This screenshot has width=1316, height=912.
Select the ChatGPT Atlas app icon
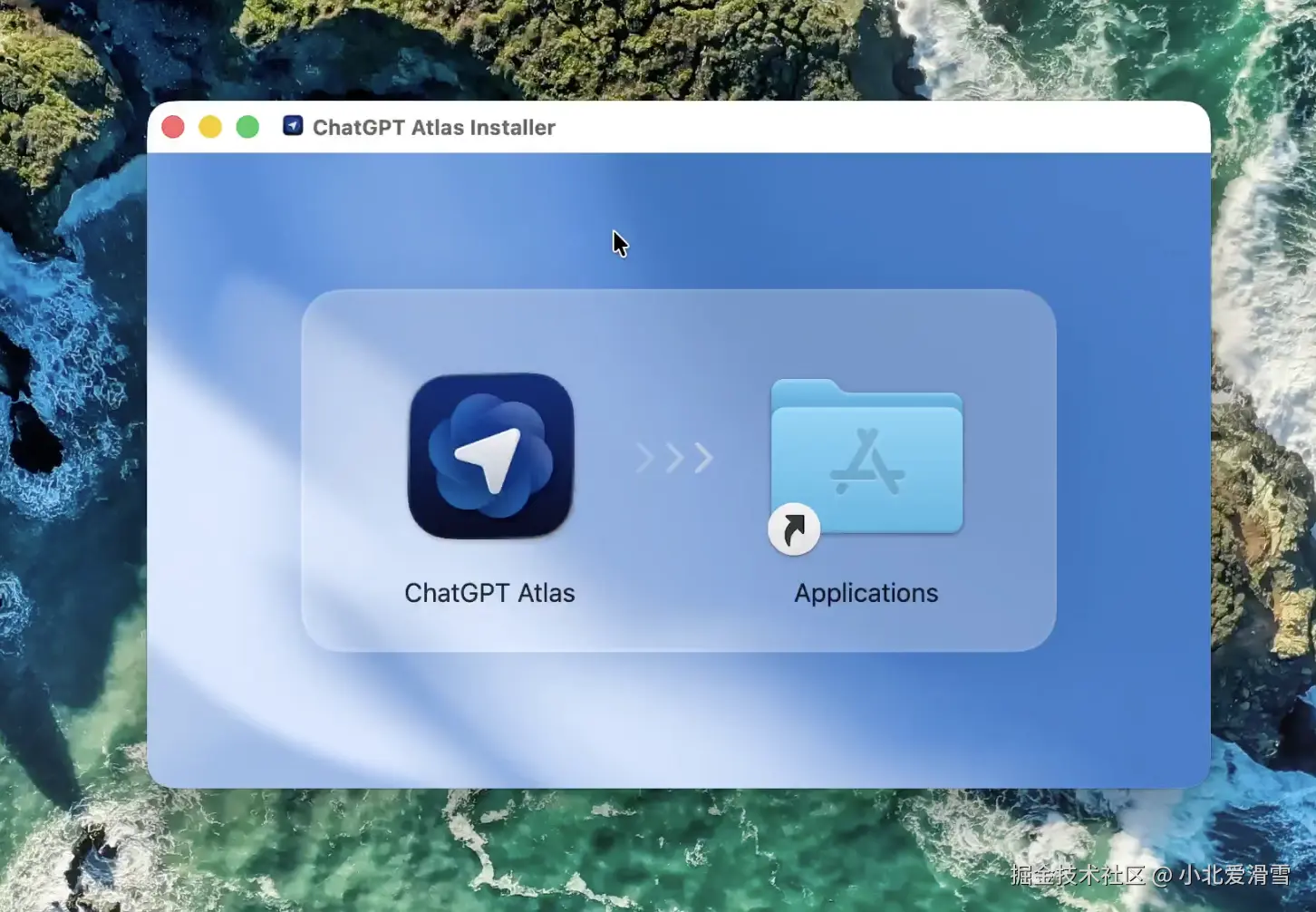(x=490, y=456)
